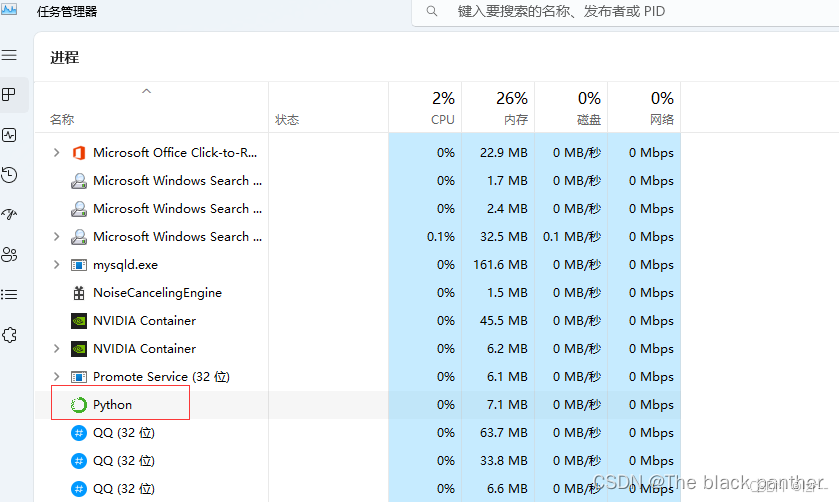Select Promote Service (32 位) row name

(161, 377)
